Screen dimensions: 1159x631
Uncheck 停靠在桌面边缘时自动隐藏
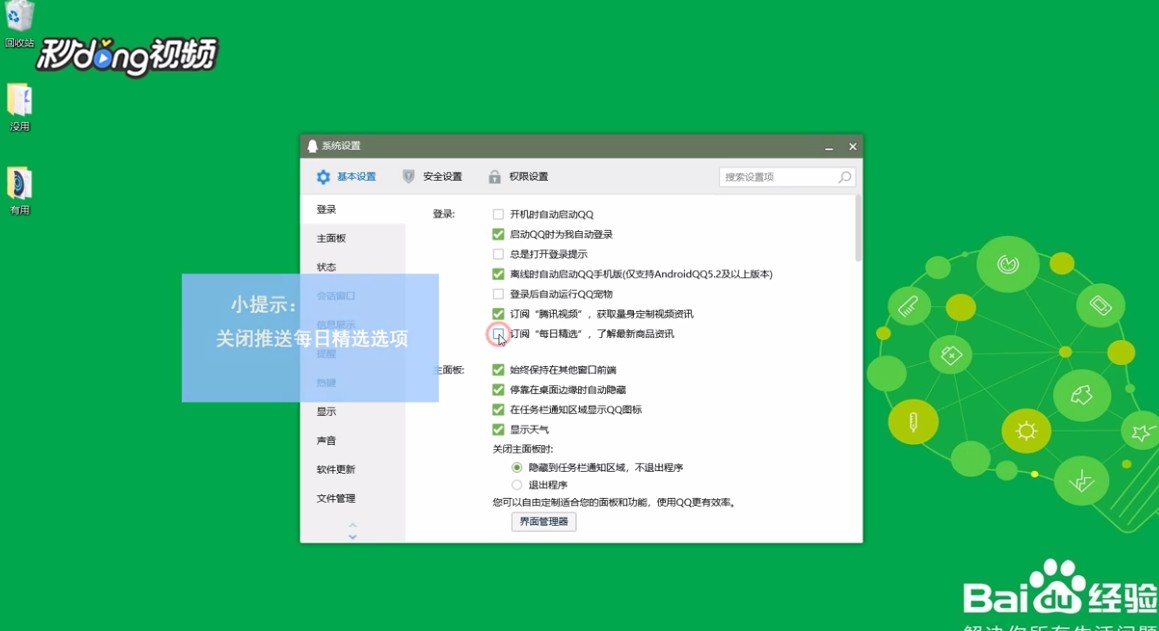pos(498,389)
